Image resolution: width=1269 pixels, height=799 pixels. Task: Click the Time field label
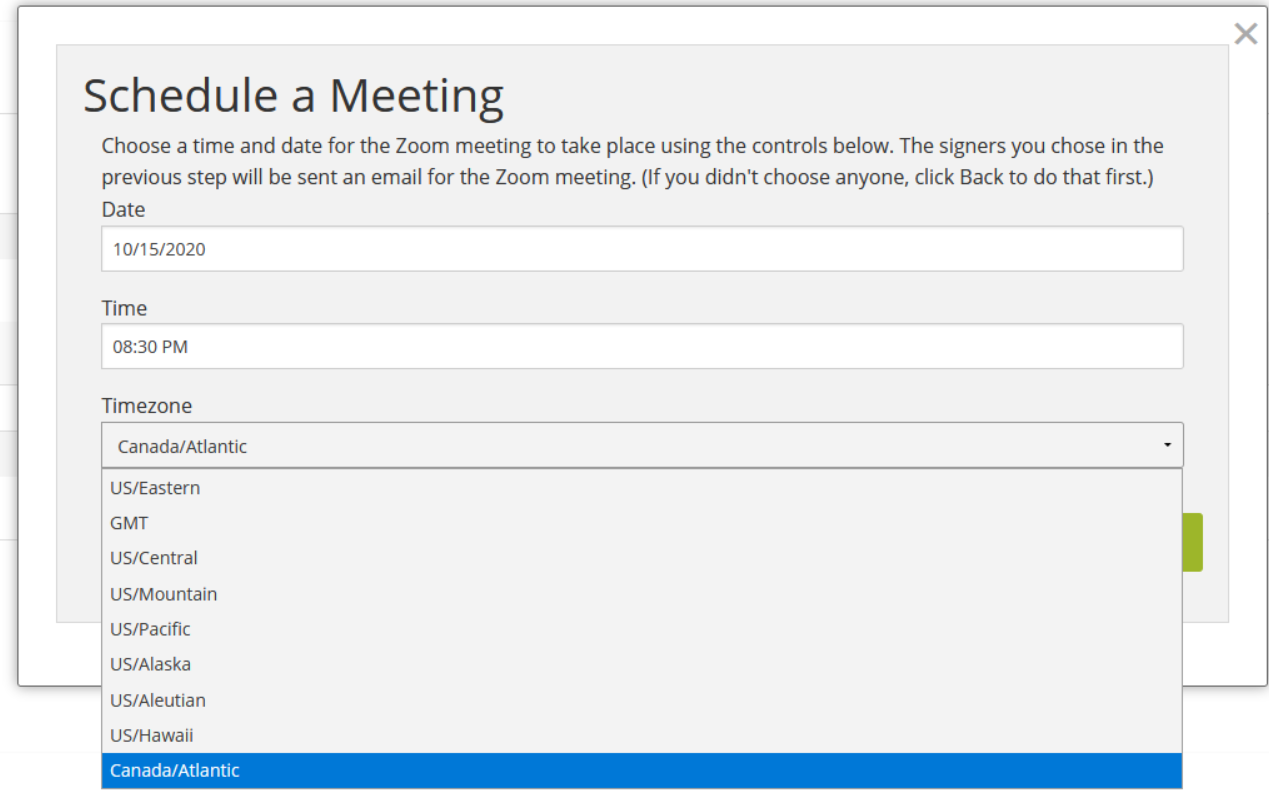coord(124,308)
